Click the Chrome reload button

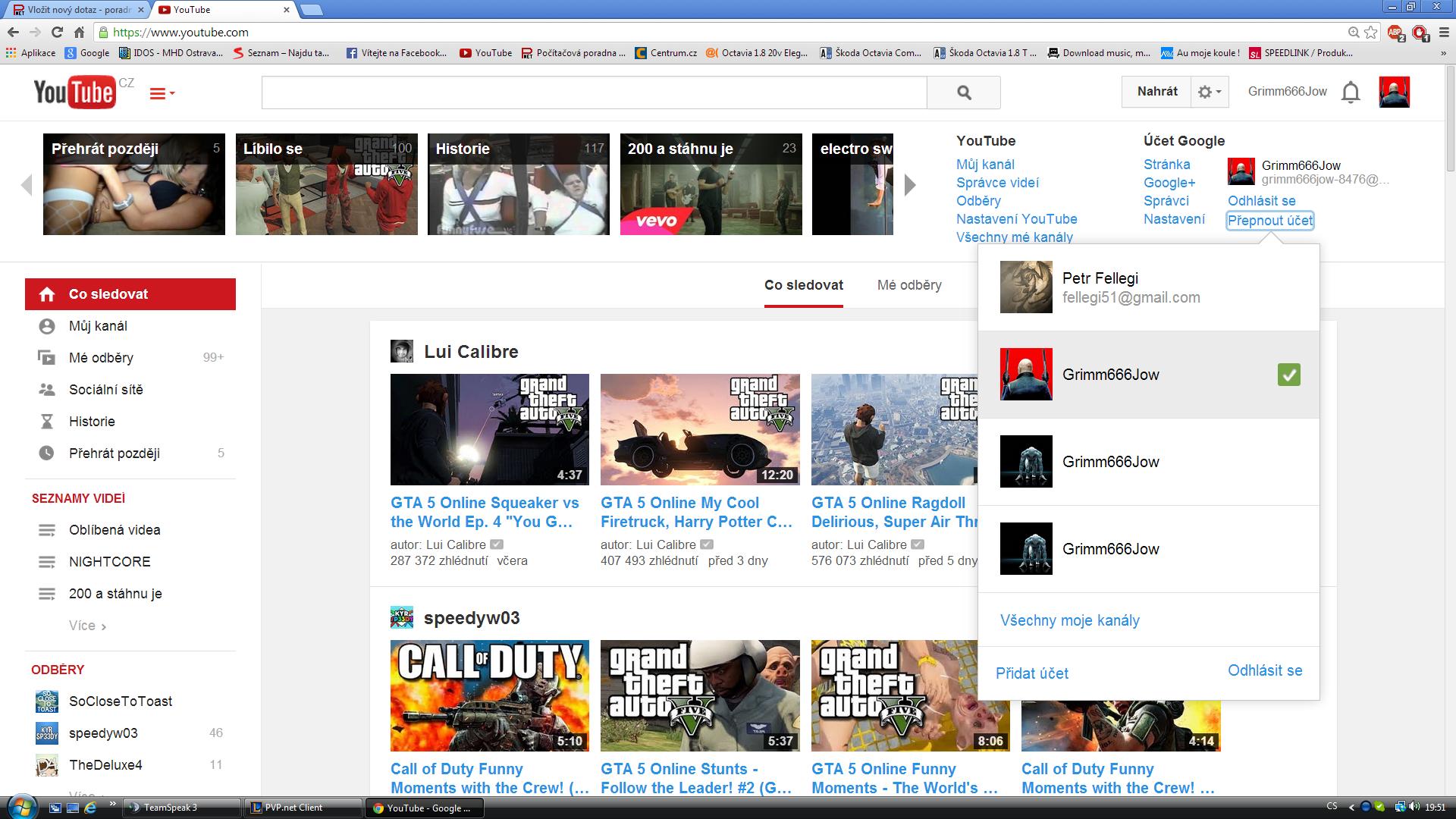57,32
